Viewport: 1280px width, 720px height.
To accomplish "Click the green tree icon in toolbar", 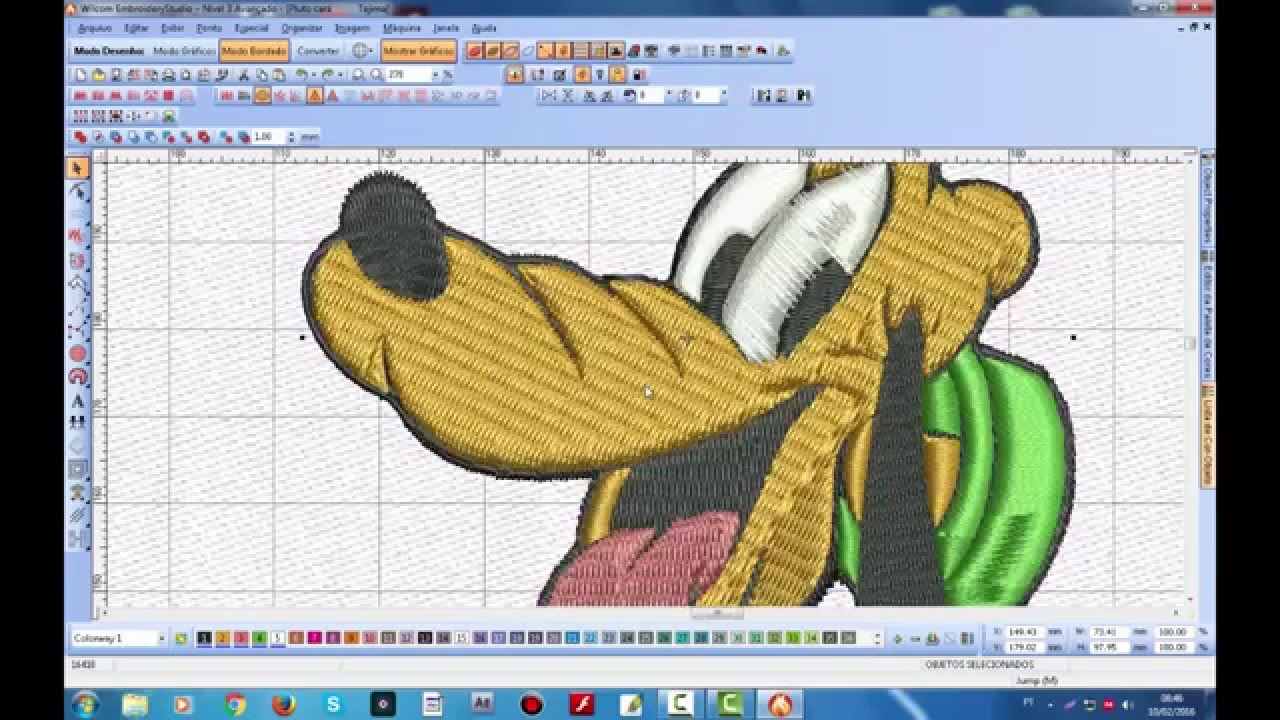I will (784, 50).
